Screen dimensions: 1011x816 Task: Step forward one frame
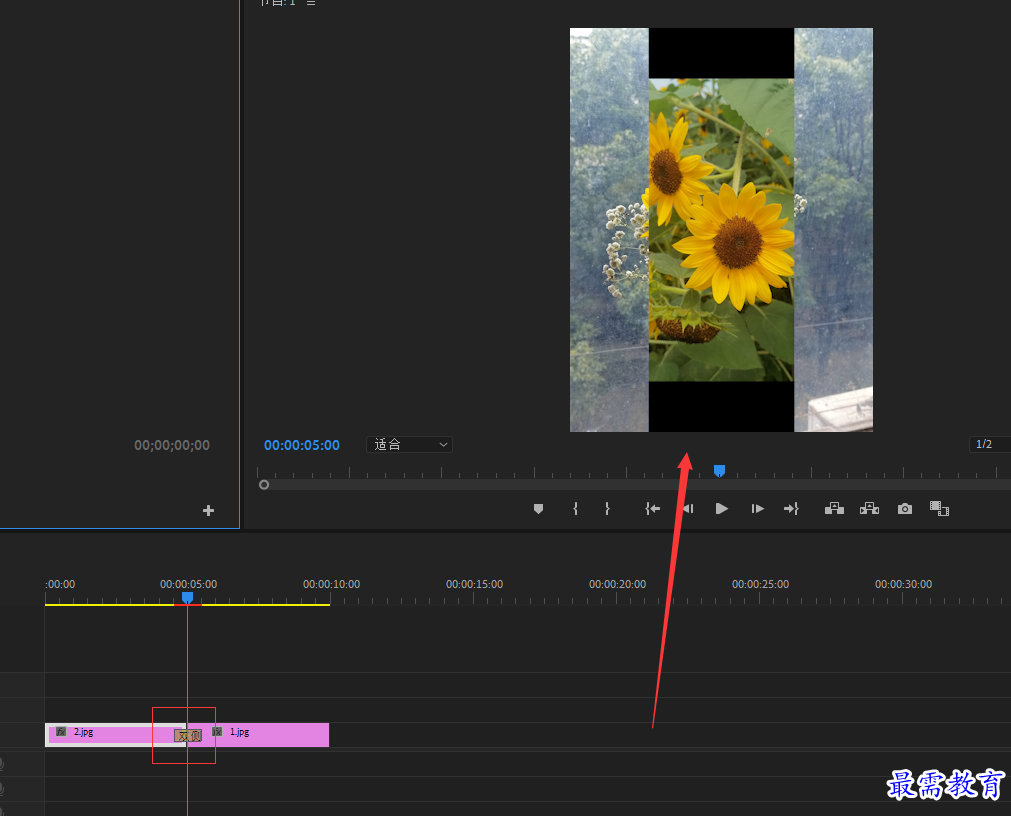(758, 509)
